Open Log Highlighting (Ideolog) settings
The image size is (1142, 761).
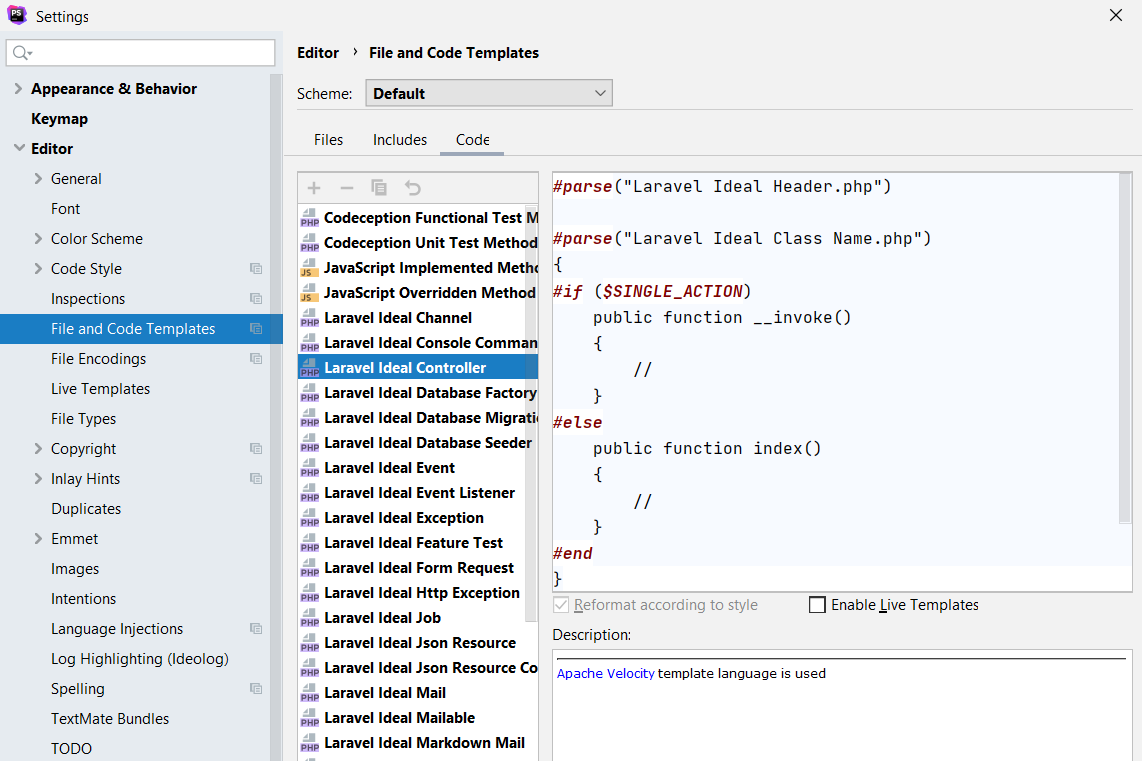coord(140,659)
